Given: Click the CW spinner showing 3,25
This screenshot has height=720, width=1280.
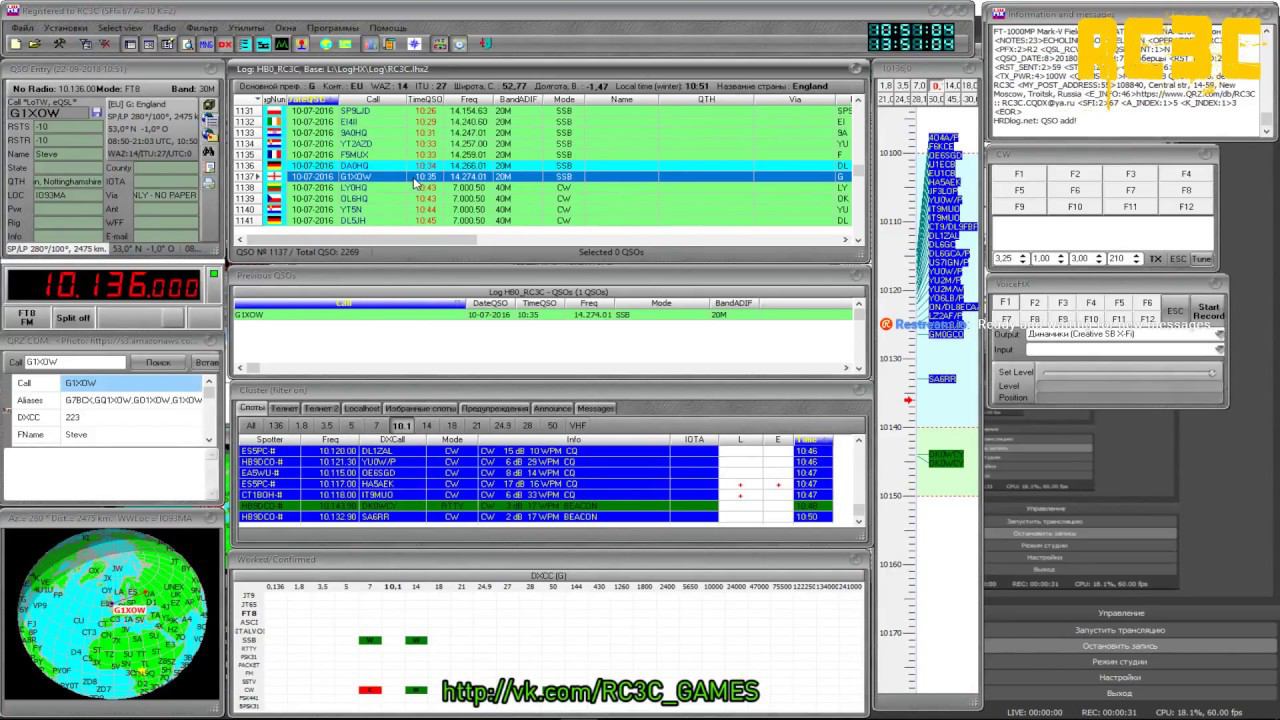Looking at the screenshot, I should (x=1010, y=259).
